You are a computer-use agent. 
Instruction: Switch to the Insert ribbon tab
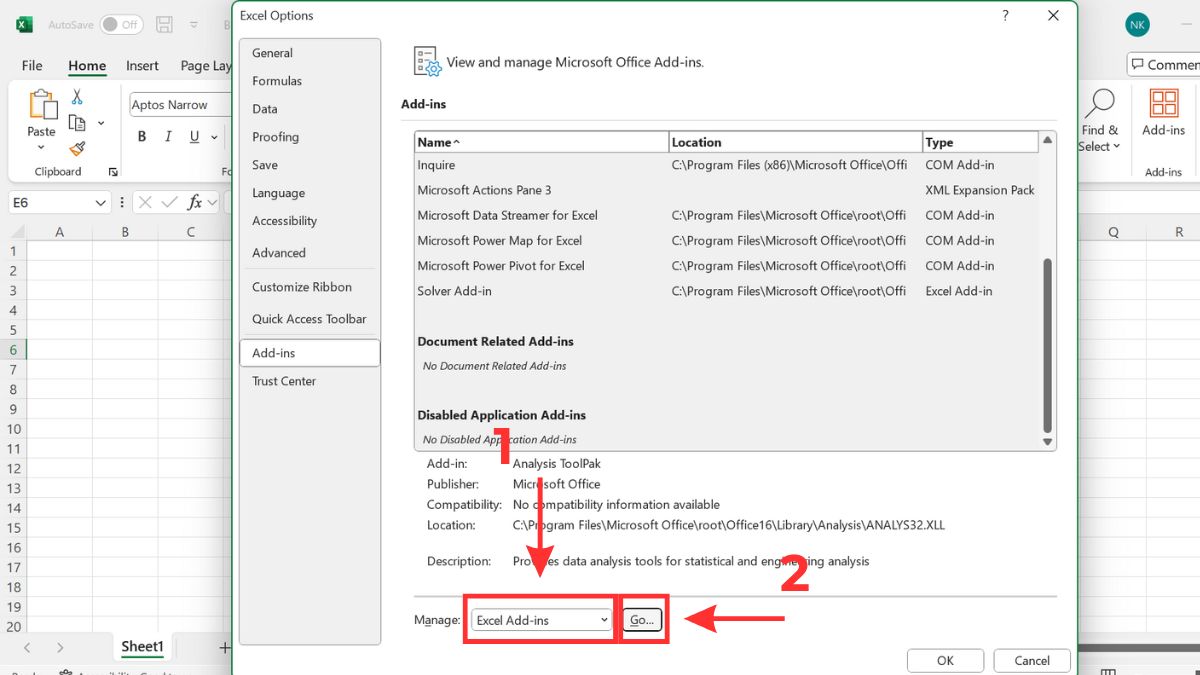[142, 65]
